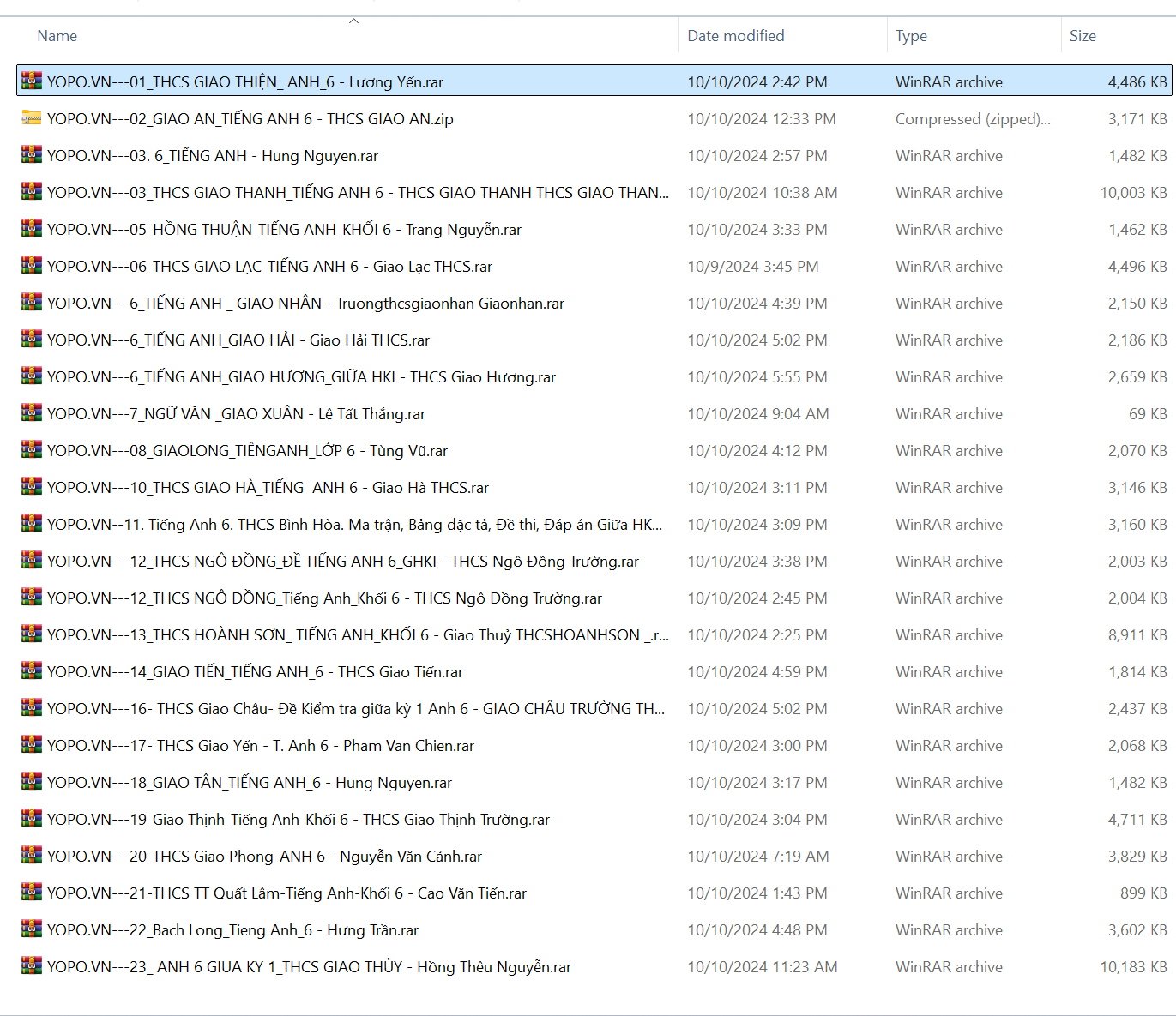1176x1016 pixels.
Task: Click the archive icon for 22_Bach Long file
Action: pos(32,929)
